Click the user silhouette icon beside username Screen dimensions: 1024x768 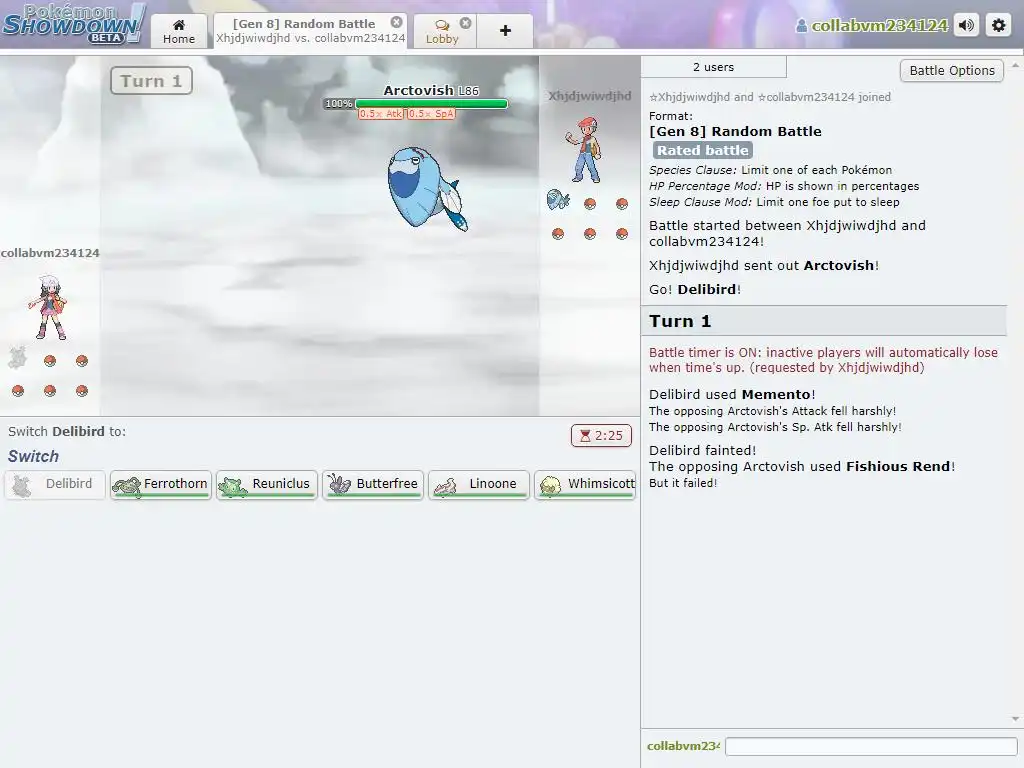(x=801, y=25)
